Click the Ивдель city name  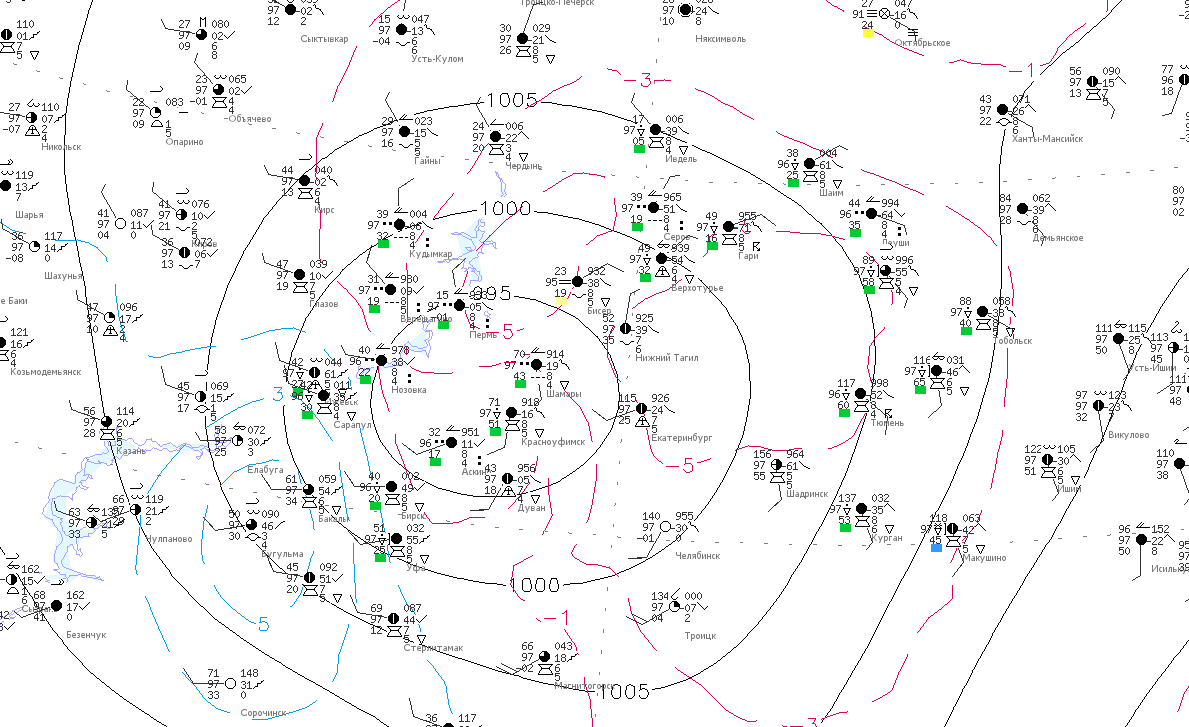[681, 159]
